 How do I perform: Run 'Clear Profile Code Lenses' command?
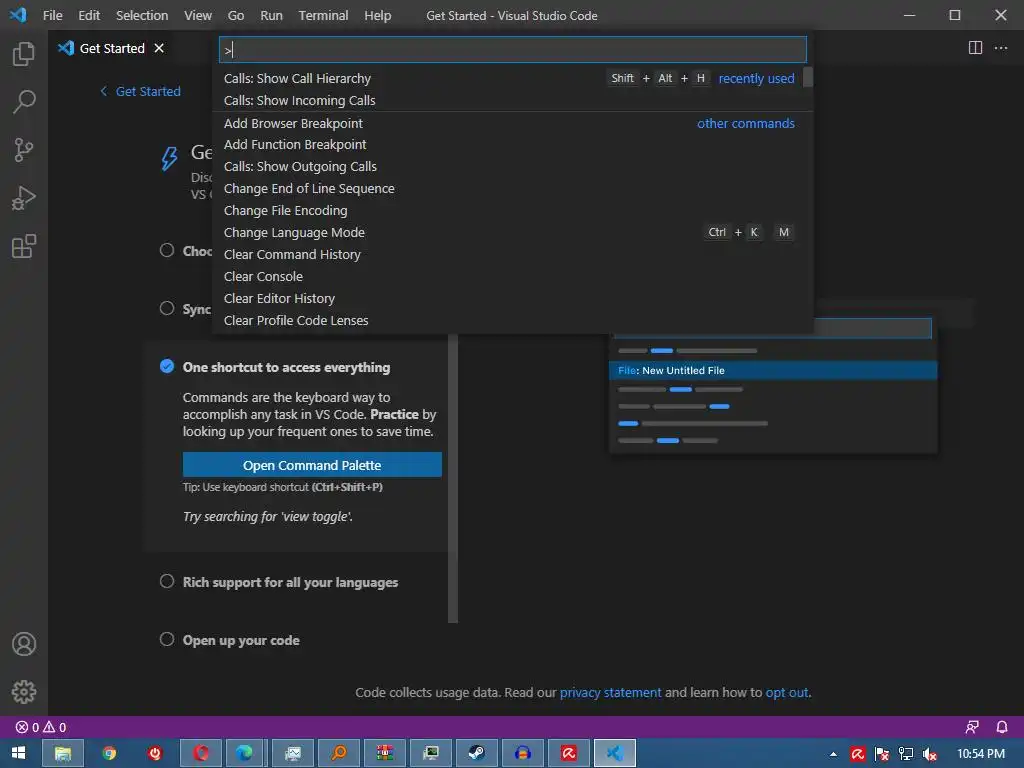(x=513, y=321)
